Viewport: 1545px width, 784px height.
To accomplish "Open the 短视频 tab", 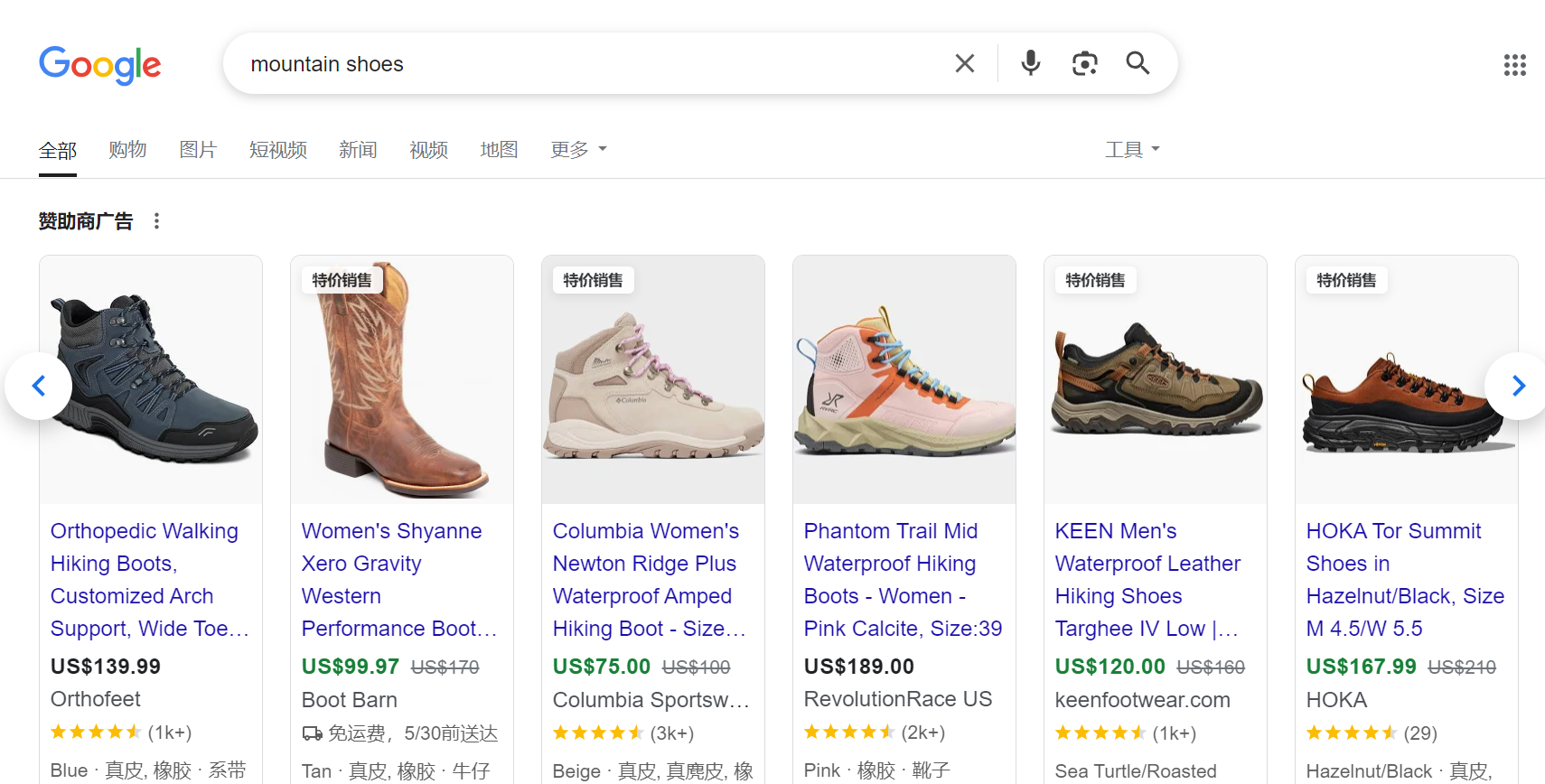I will tap(278, 150).
